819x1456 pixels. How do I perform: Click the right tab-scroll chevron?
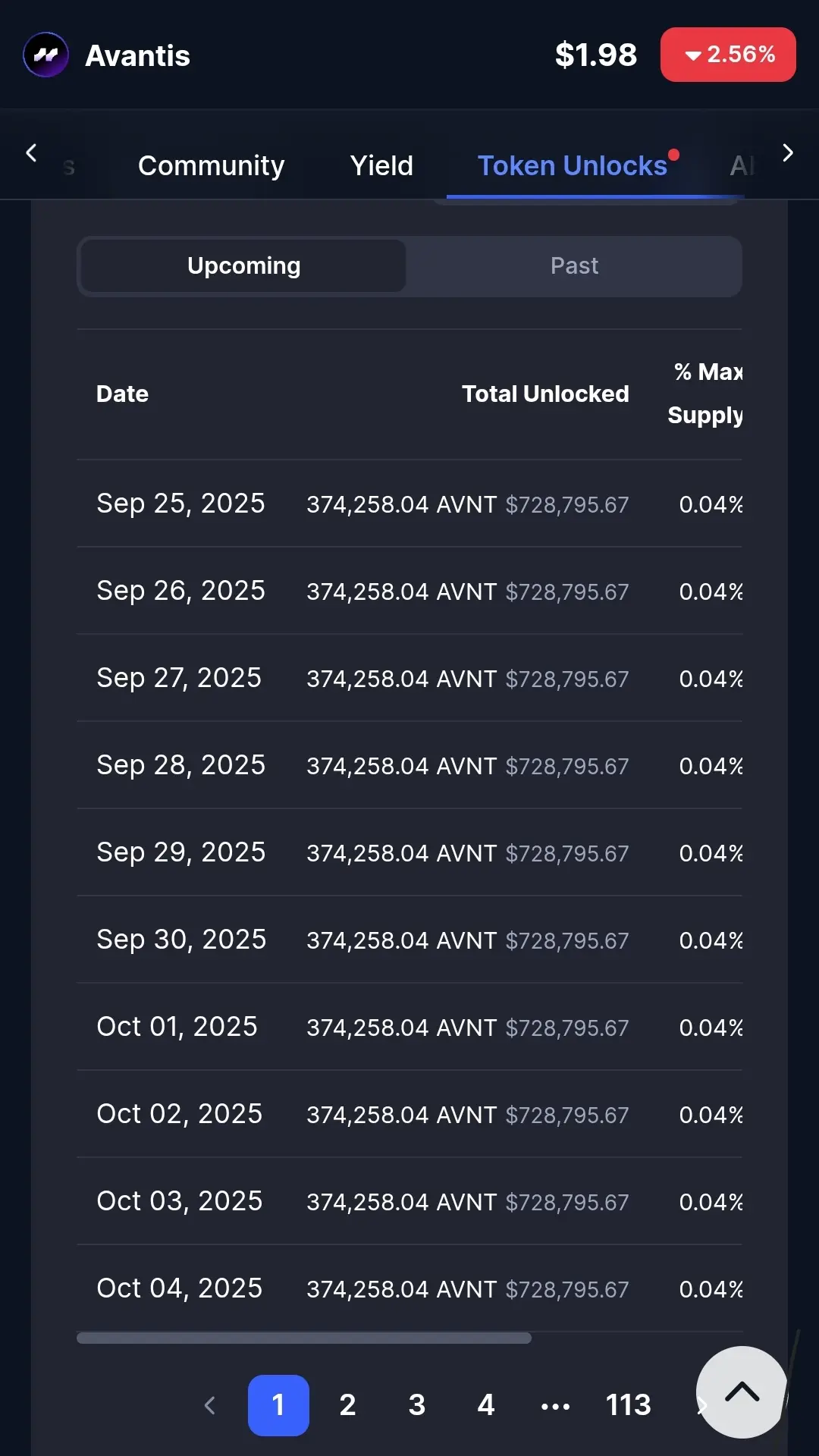tap(788, 153)
